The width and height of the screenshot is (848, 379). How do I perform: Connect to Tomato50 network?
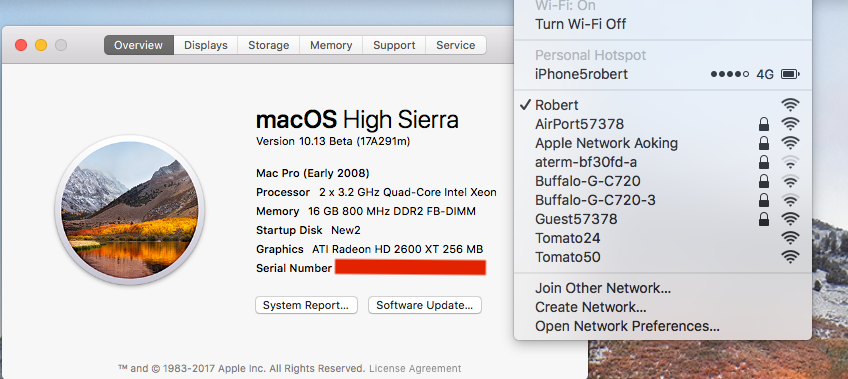pyautogui.click(x=662, y=257)
